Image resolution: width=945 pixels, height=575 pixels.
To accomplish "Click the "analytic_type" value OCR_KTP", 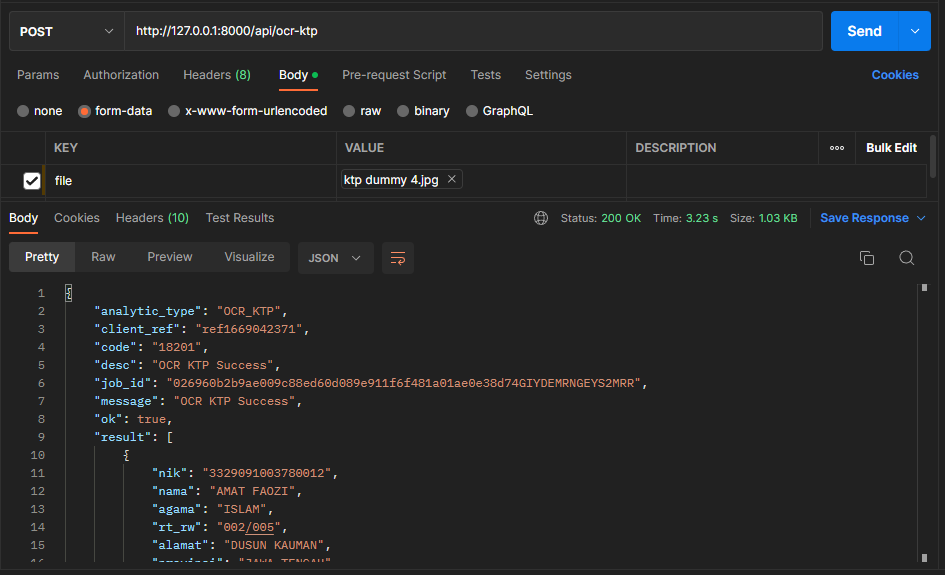I will tap(249, 311).
